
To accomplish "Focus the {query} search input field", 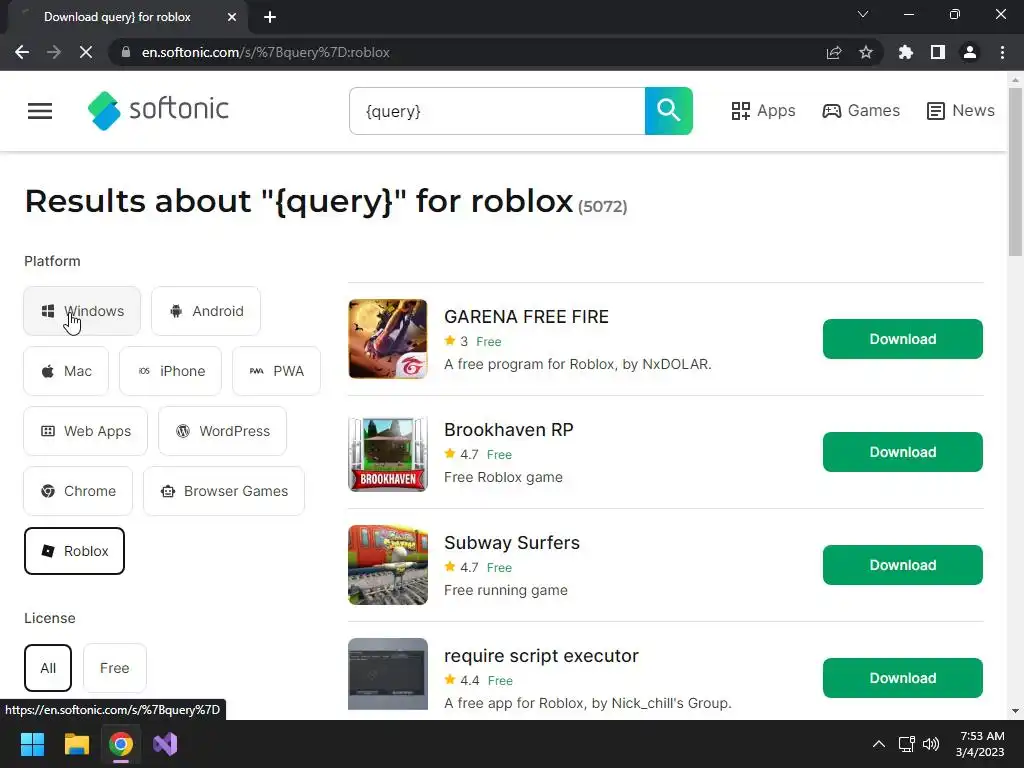I will (x=497, y=111).
